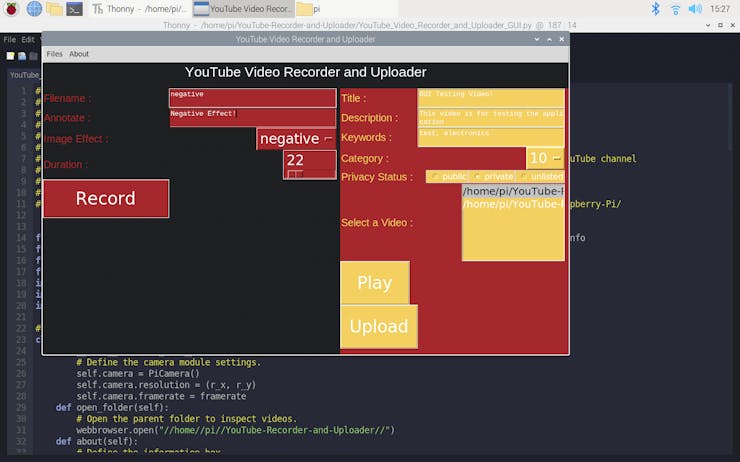Open the Image Effect negative dropdown
740x462 pixels.
click(296, 139)
